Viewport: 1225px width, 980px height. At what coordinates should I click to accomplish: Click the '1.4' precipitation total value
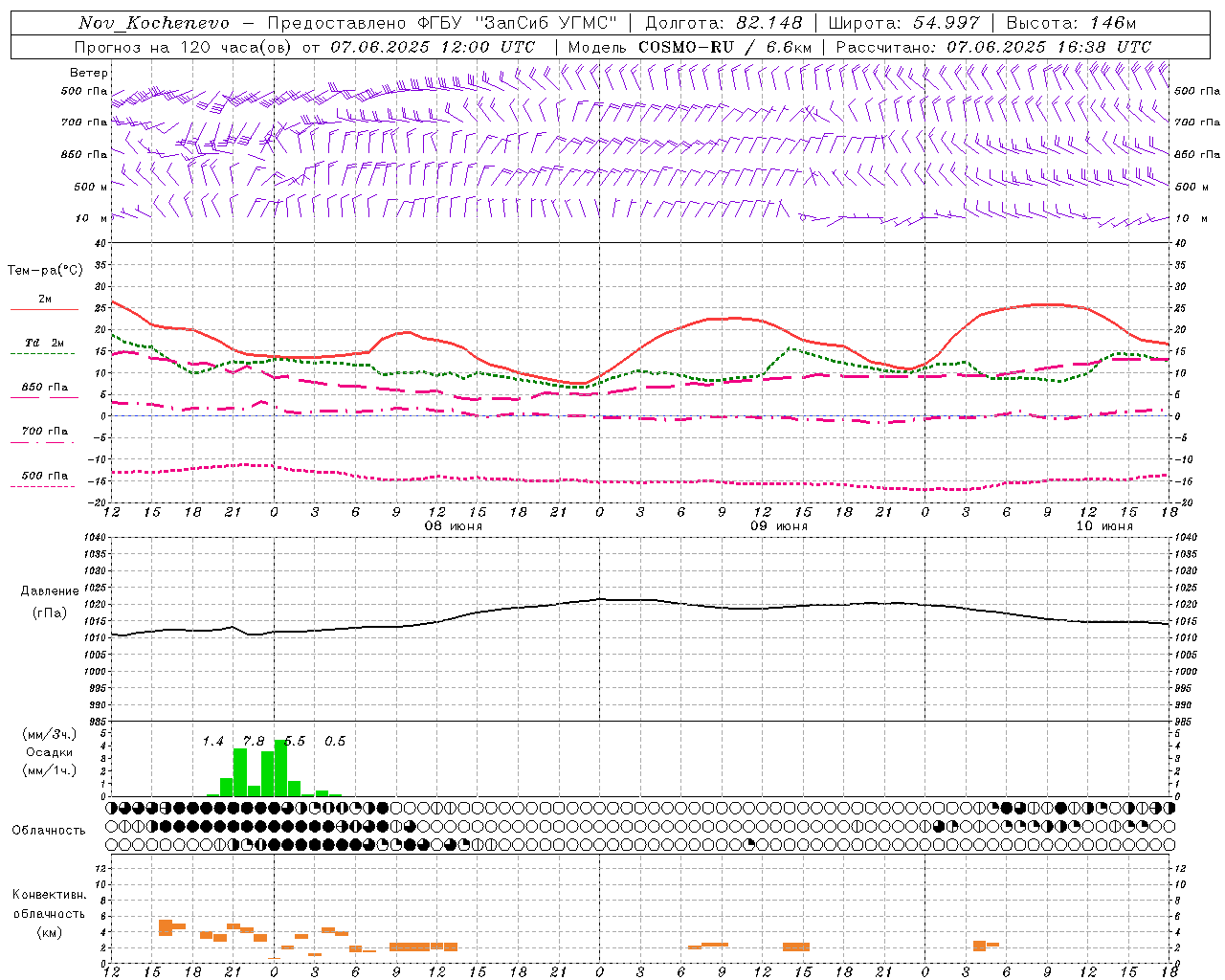pyautogui.click(x=212, y=741)
